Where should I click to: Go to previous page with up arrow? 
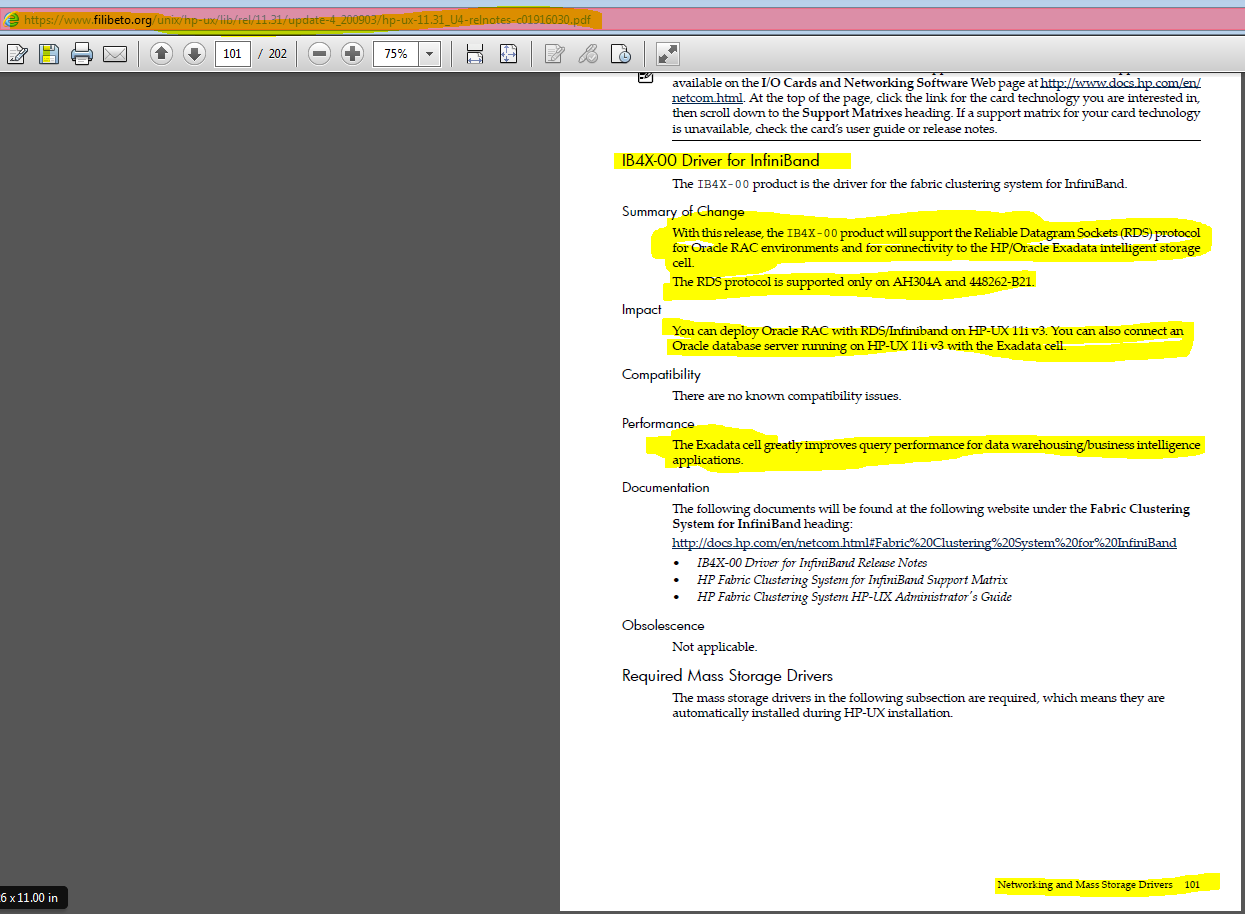coord(161,54)
